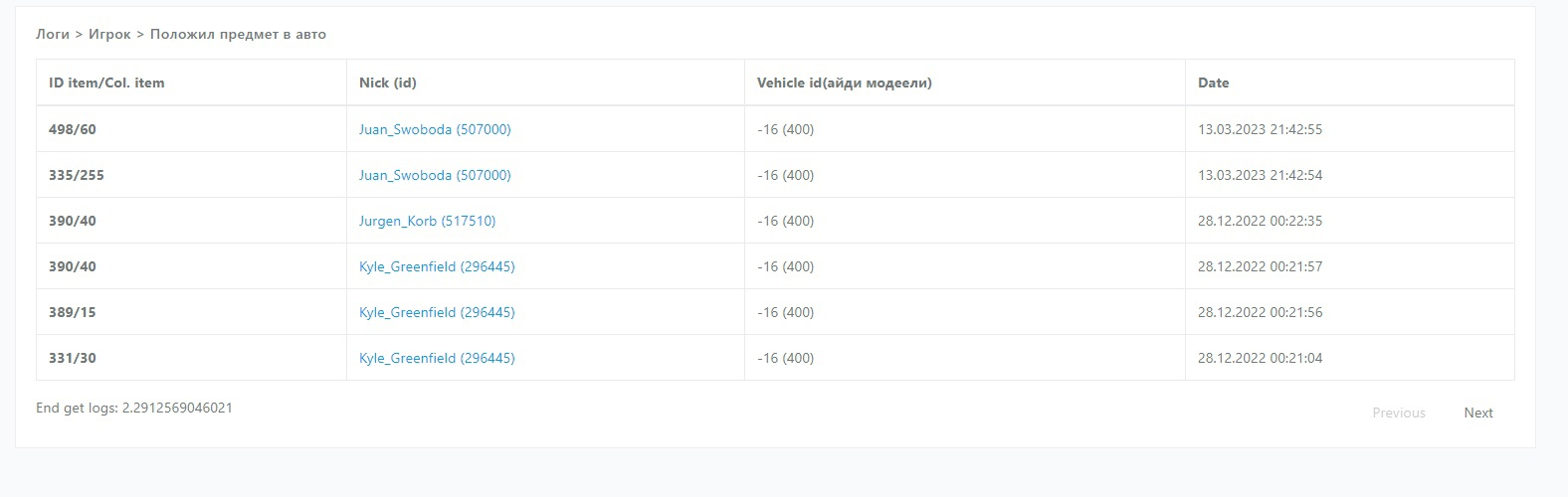Click the Положил предмет в авто breadcrumb
Screen dimensions: 1568x497
[x=238, y=34]
